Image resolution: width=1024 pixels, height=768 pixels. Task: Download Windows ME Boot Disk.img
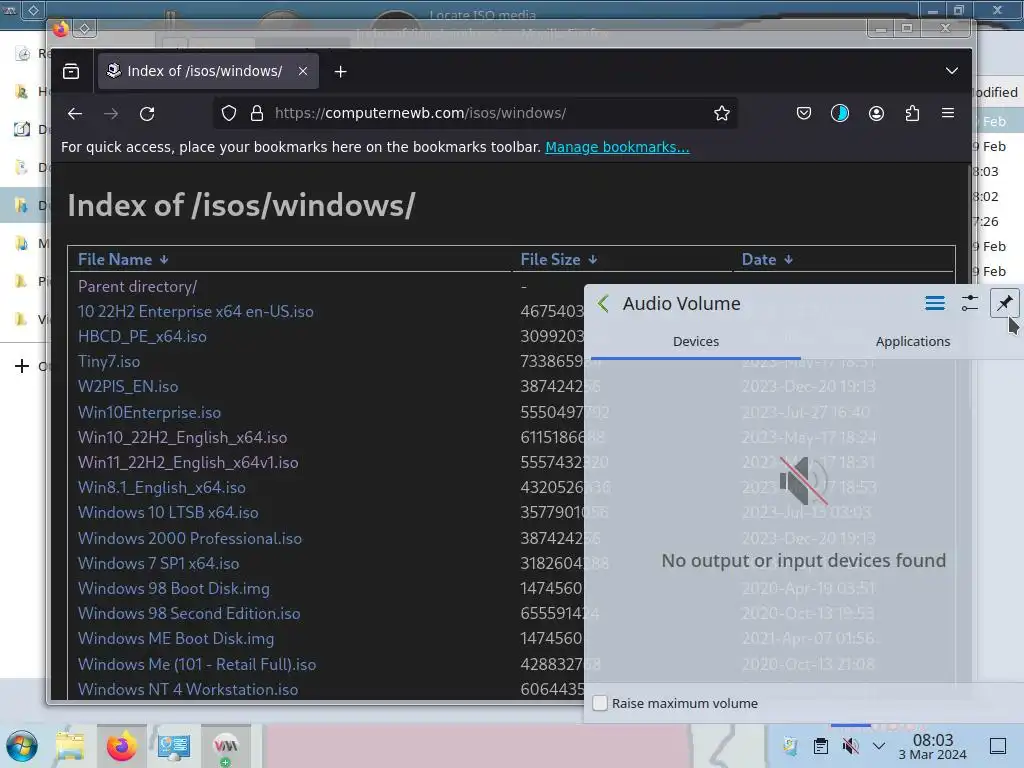click(176, 639)
